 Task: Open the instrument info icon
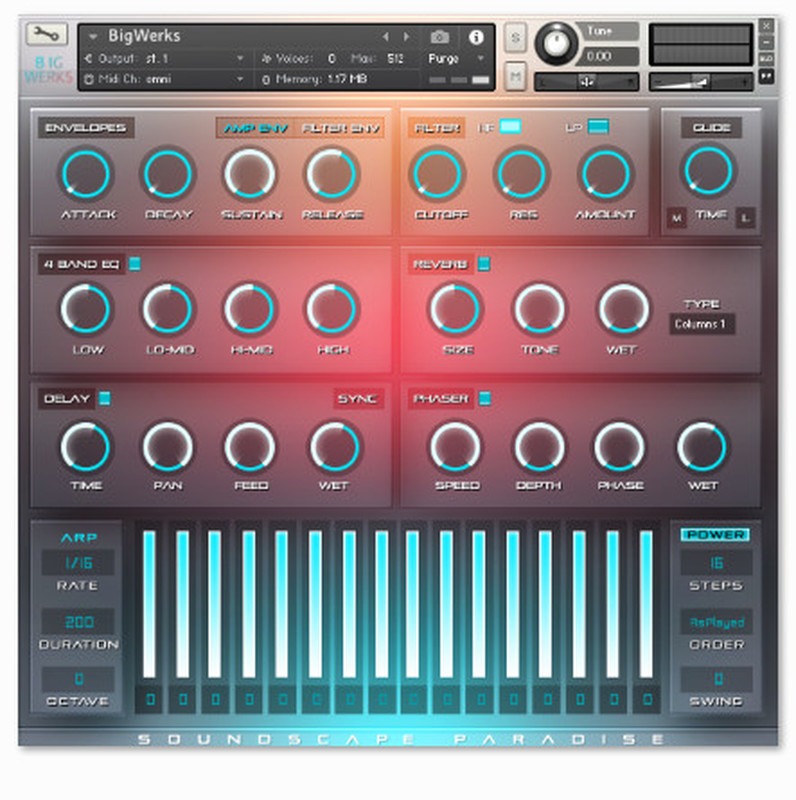(476, 37)
